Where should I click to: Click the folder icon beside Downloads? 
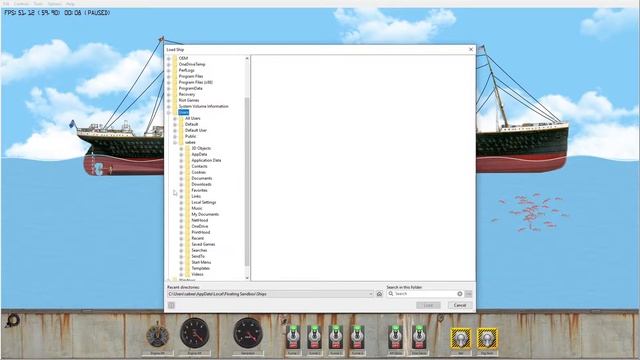click(x=188, y=184)
